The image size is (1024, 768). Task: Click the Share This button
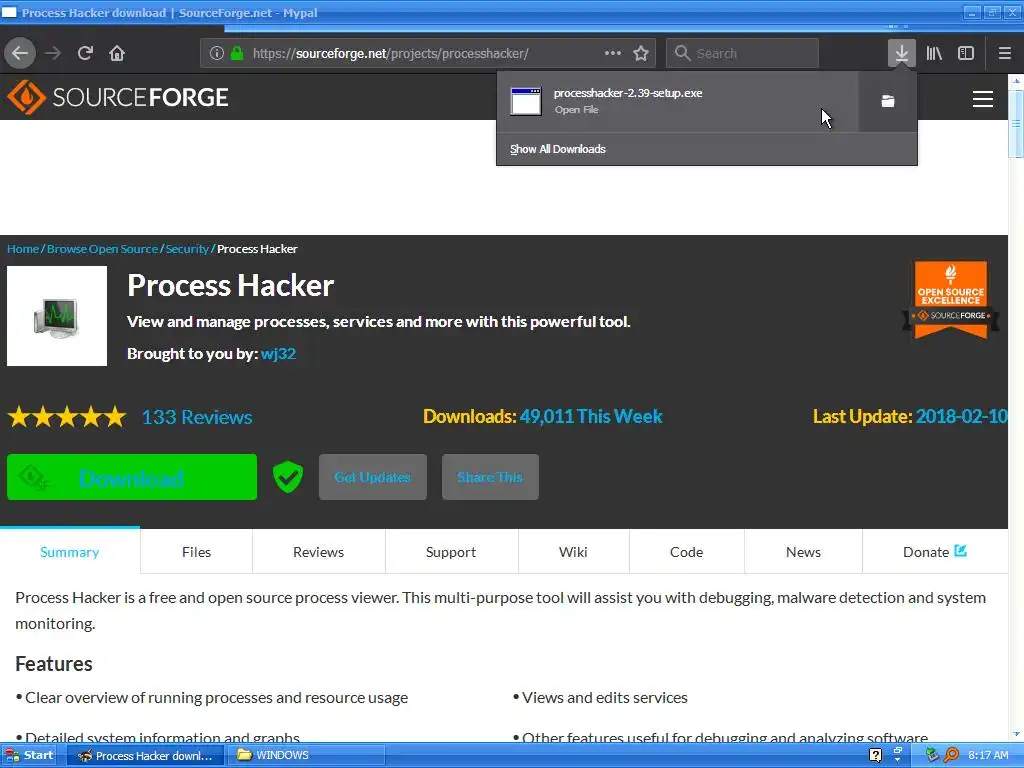click(490, 477)
